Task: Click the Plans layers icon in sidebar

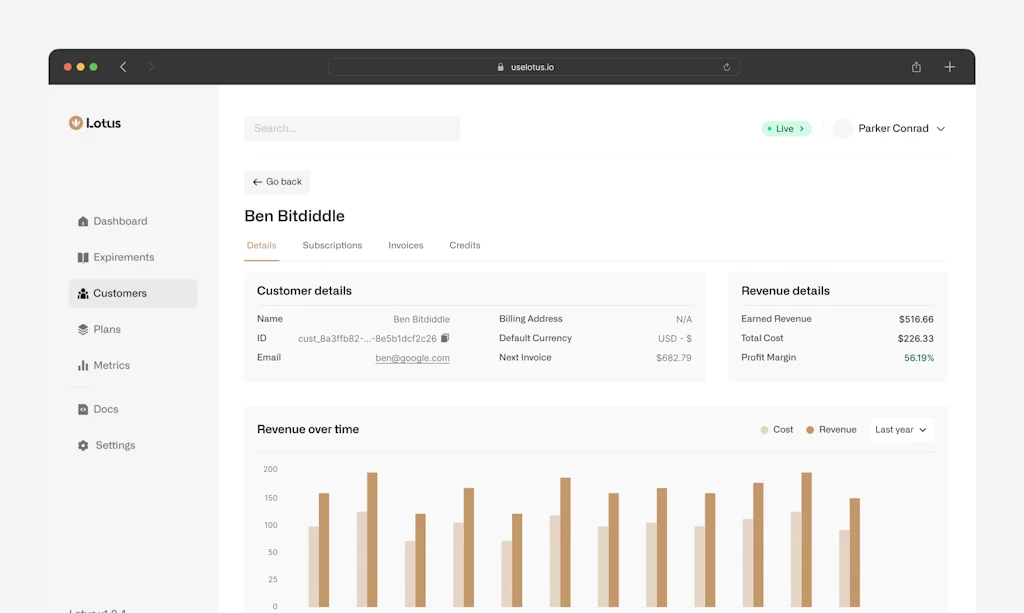Action: click(x=83, y=329)
